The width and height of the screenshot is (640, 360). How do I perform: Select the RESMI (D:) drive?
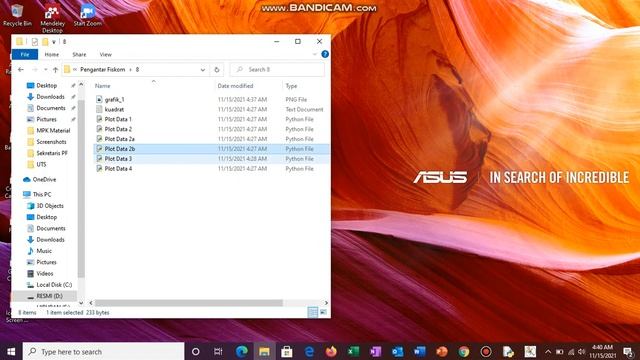point(49,296)
